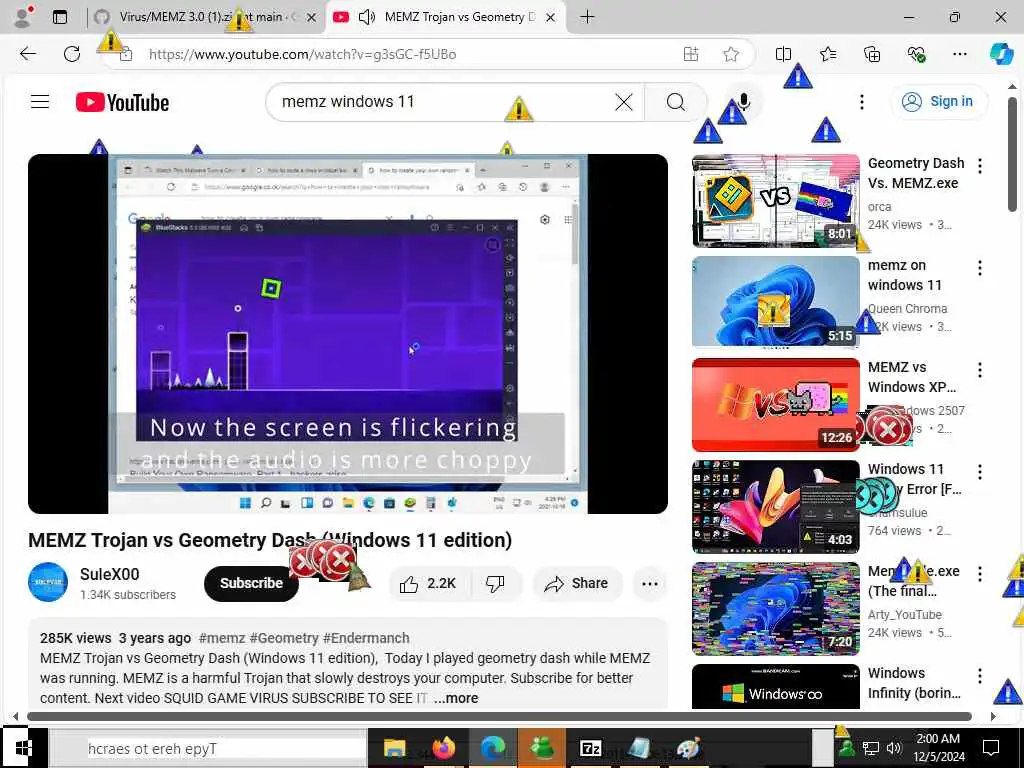Expand description with ...more
Screen dimensions: 1024x768
tap(456, 698)
